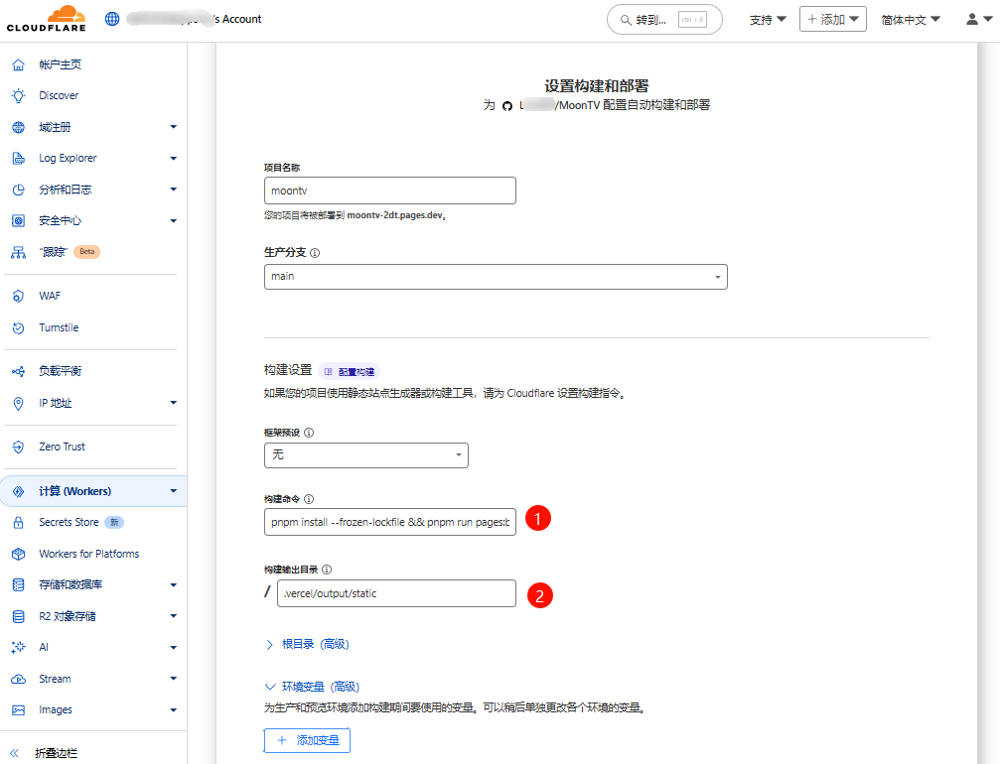This screenshot has width=1000, height=764.
Task: Open the 框架预设 dropdown showing 无
Action: [x=365, y=455]
